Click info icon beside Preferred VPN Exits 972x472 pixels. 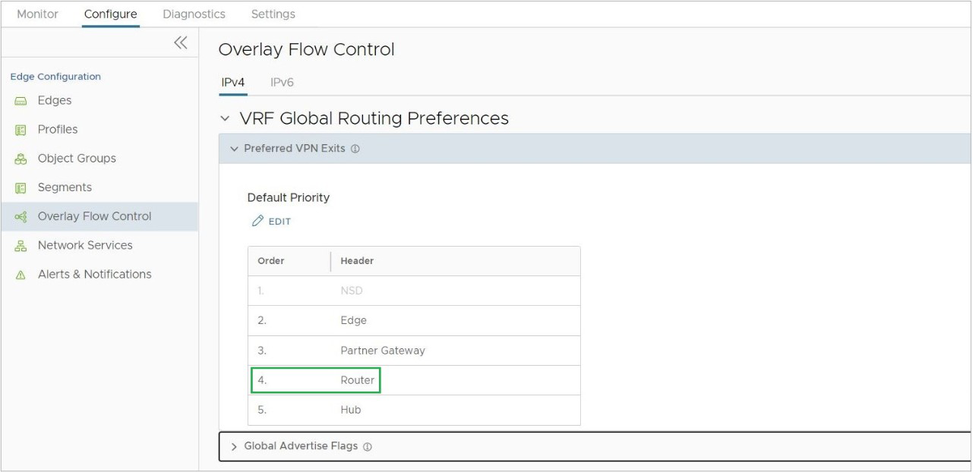pyautogui.click(x=355, y=149)
